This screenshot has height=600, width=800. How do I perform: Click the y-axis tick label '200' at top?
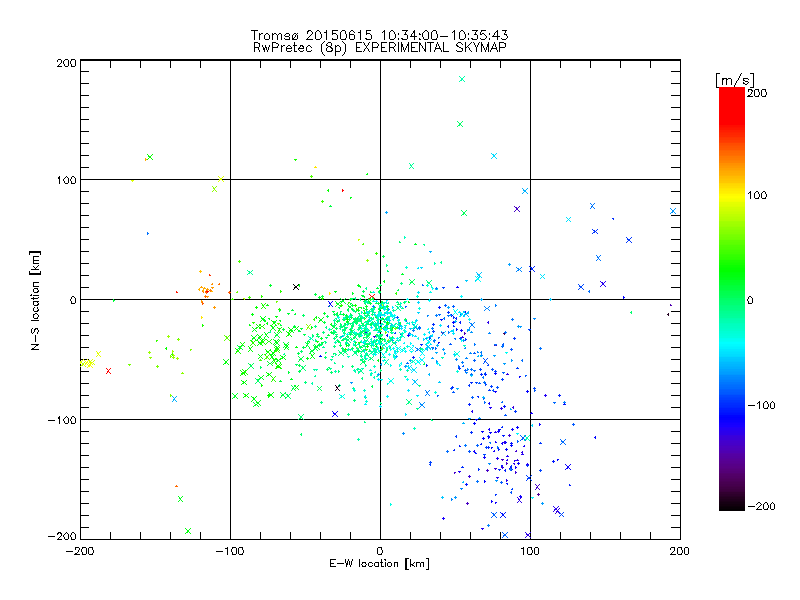tap(66, 63)
